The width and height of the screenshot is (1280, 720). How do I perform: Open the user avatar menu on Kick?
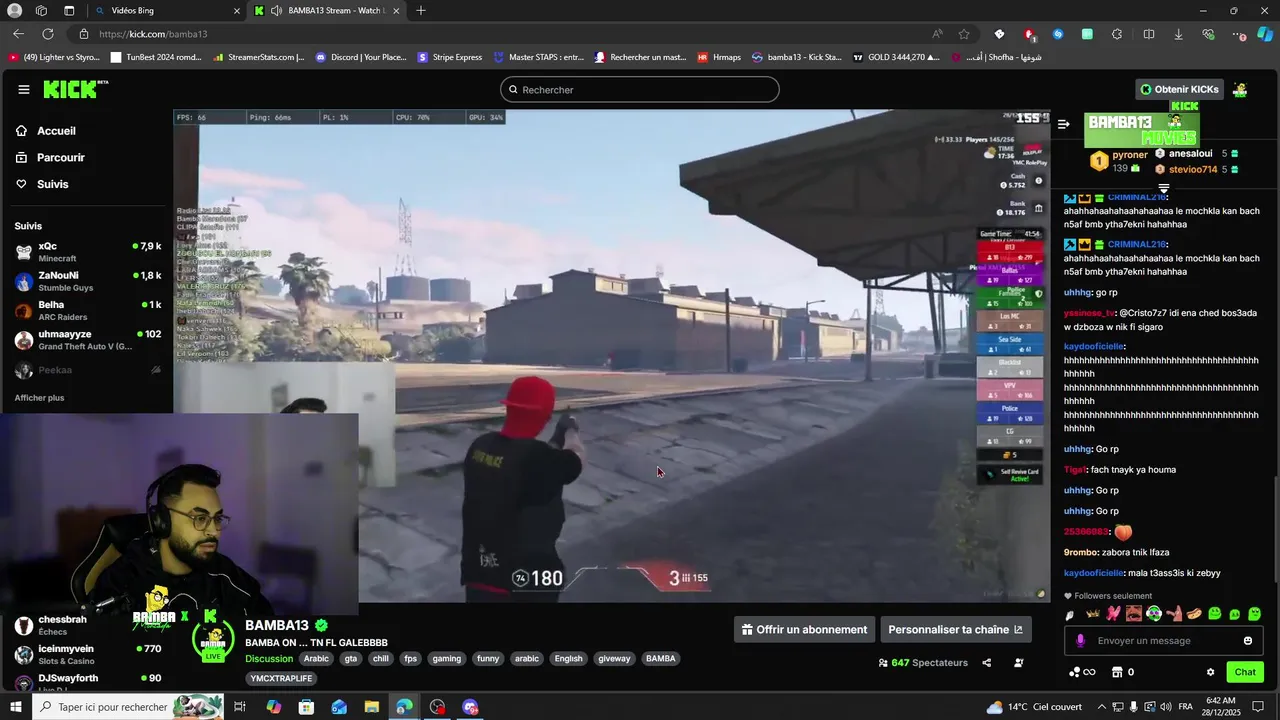coord(1240,89)
